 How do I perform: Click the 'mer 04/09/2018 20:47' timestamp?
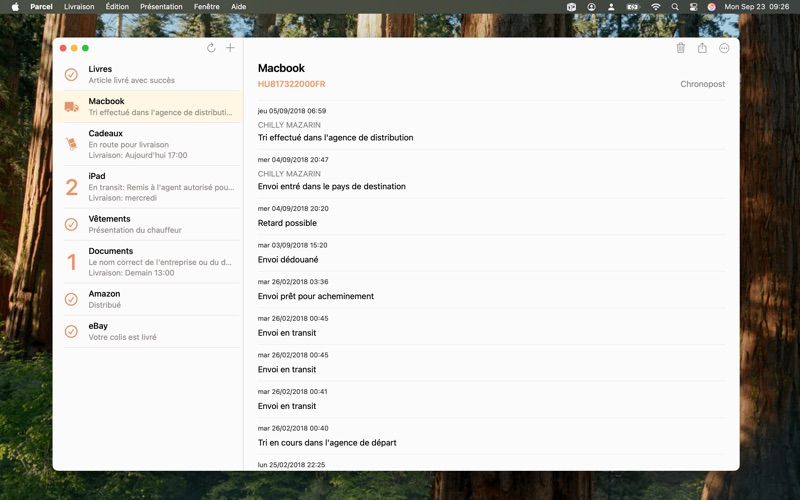(x=293, y=160)
